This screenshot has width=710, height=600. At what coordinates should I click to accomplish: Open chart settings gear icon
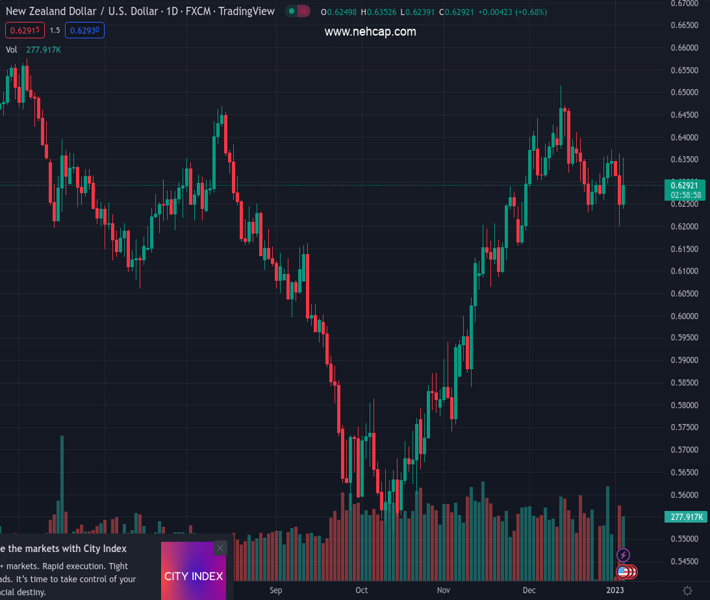coord(687,591)
